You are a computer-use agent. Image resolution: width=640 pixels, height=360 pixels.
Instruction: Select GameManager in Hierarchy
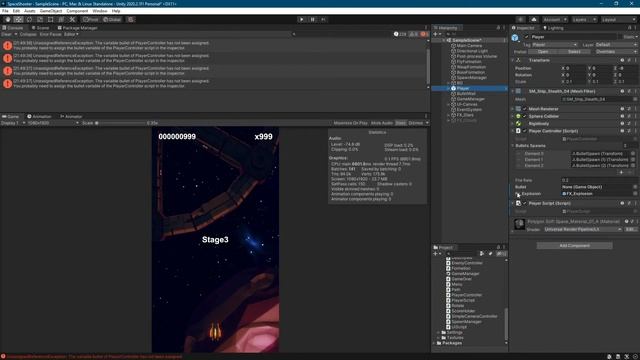471,99
